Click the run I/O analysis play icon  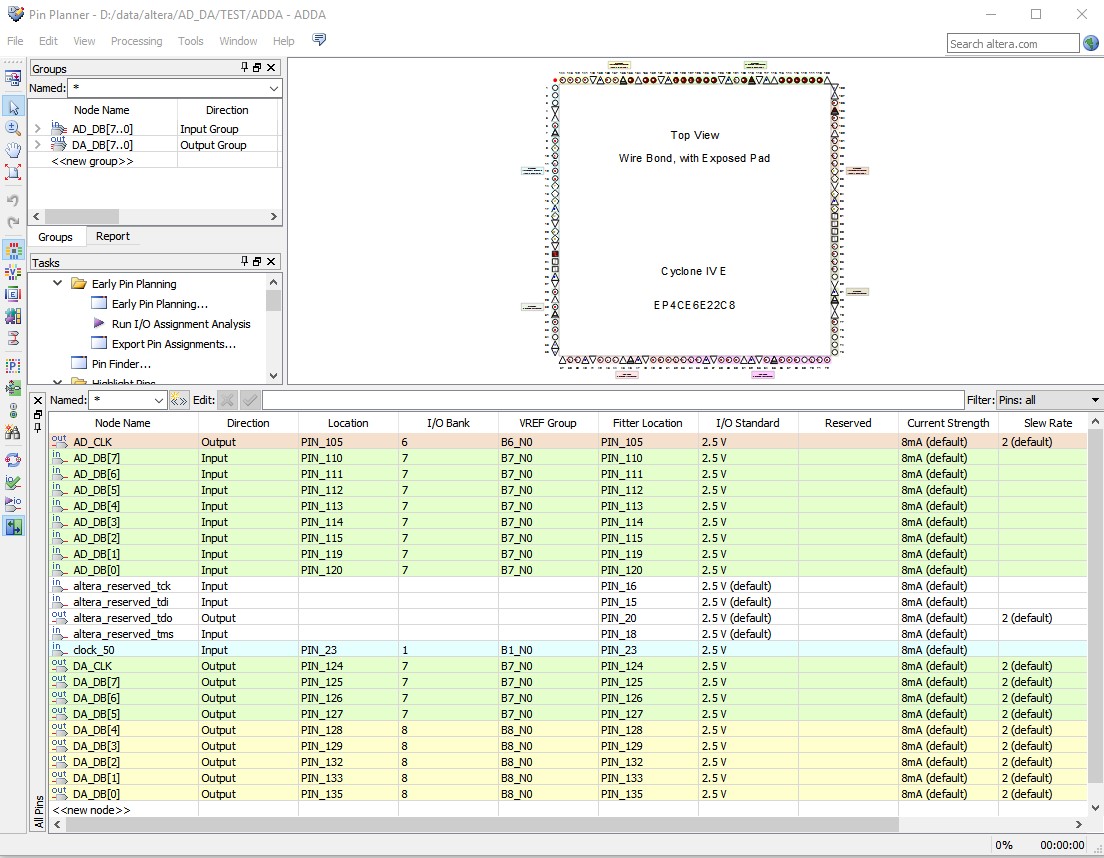pos(13,504)
